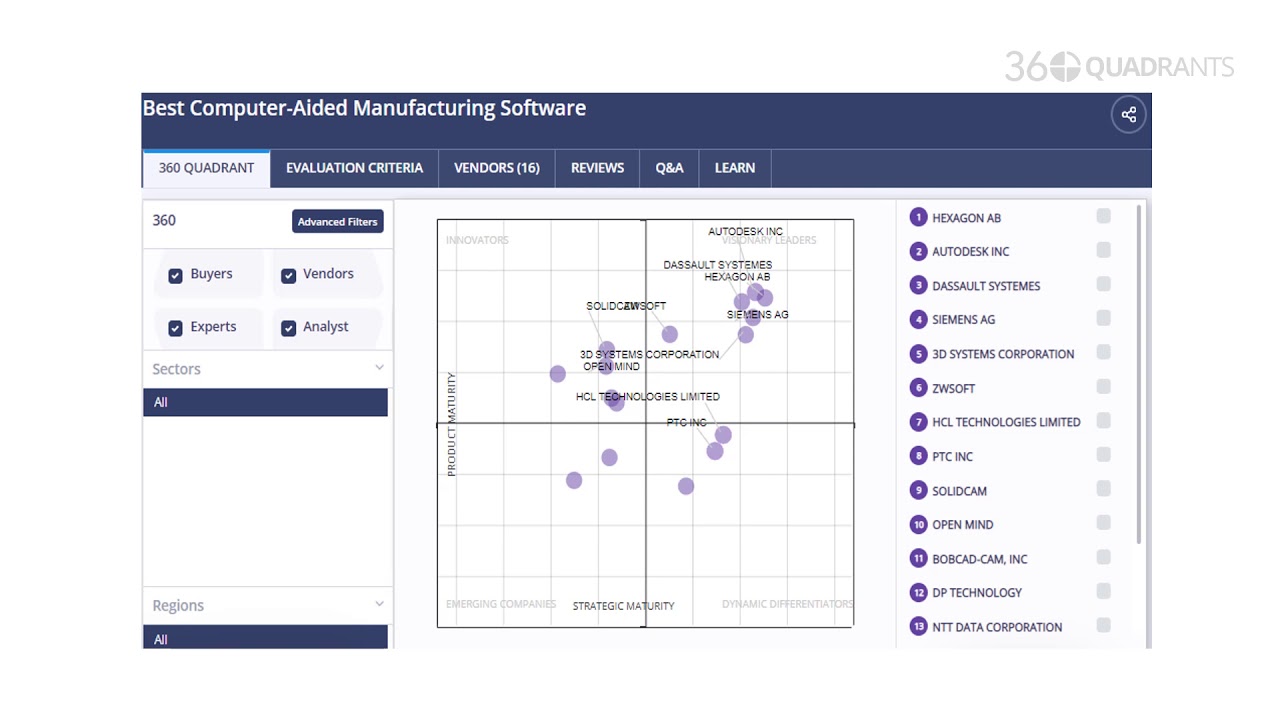Tick the checkbox for Dassault Systemes
This screenshot has width=1280, height=720.
(1103, 284)
